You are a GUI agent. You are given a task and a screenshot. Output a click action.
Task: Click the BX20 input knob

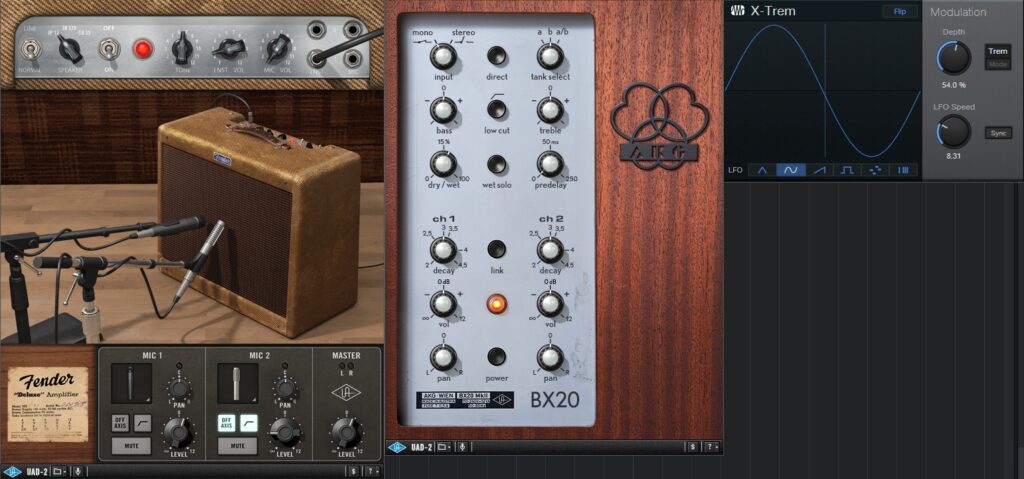pos(443,56)
